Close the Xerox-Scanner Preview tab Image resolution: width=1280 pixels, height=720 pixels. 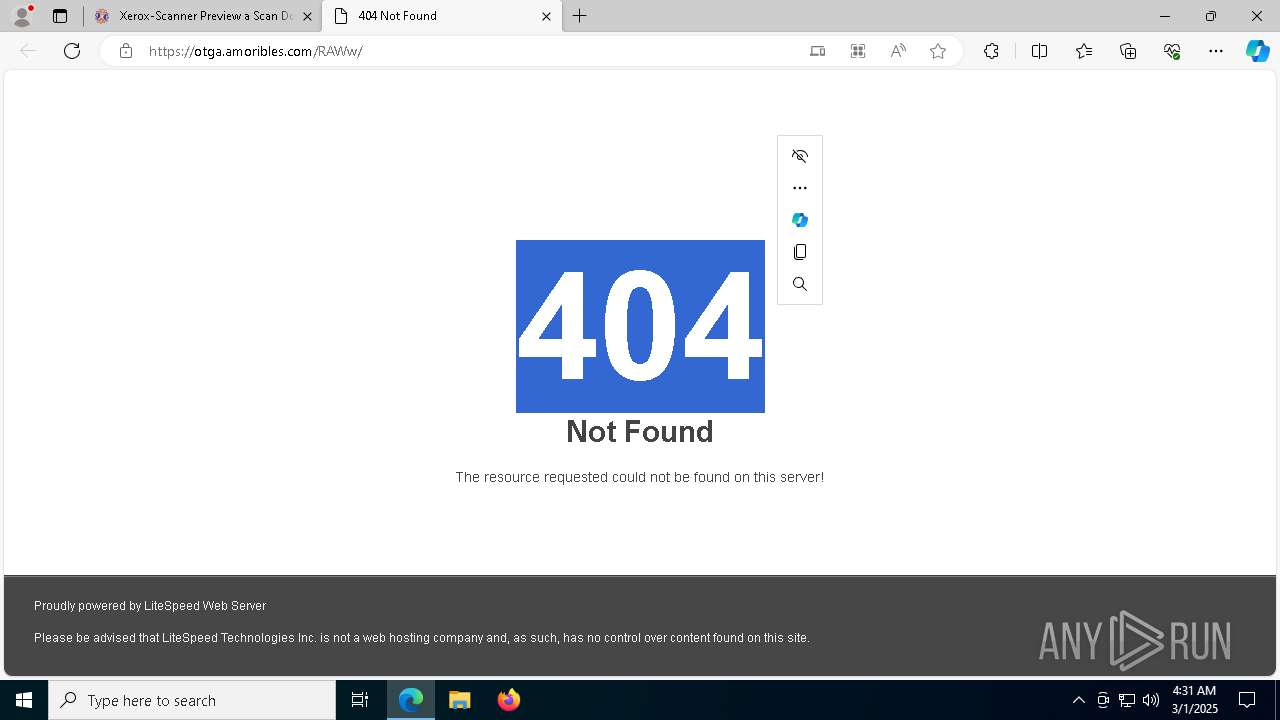pyautogui.click(x=307, y=16)
